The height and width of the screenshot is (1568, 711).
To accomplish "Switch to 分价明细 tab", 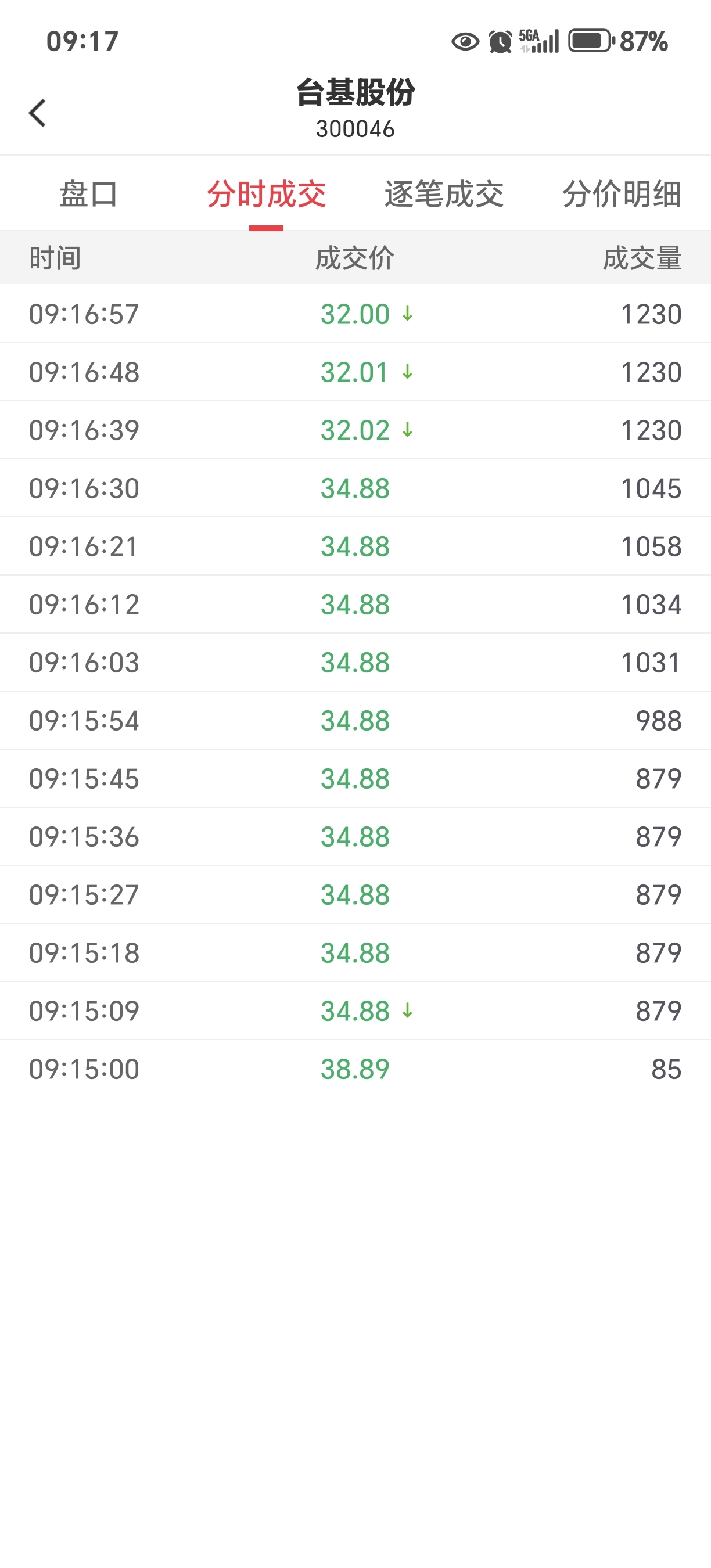I will [622, 195].
